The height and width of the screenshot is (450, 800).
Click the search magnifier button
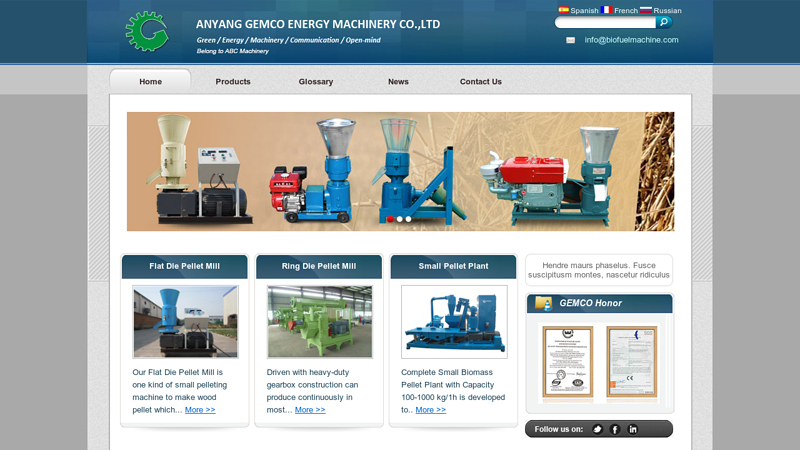click(664, 22)
